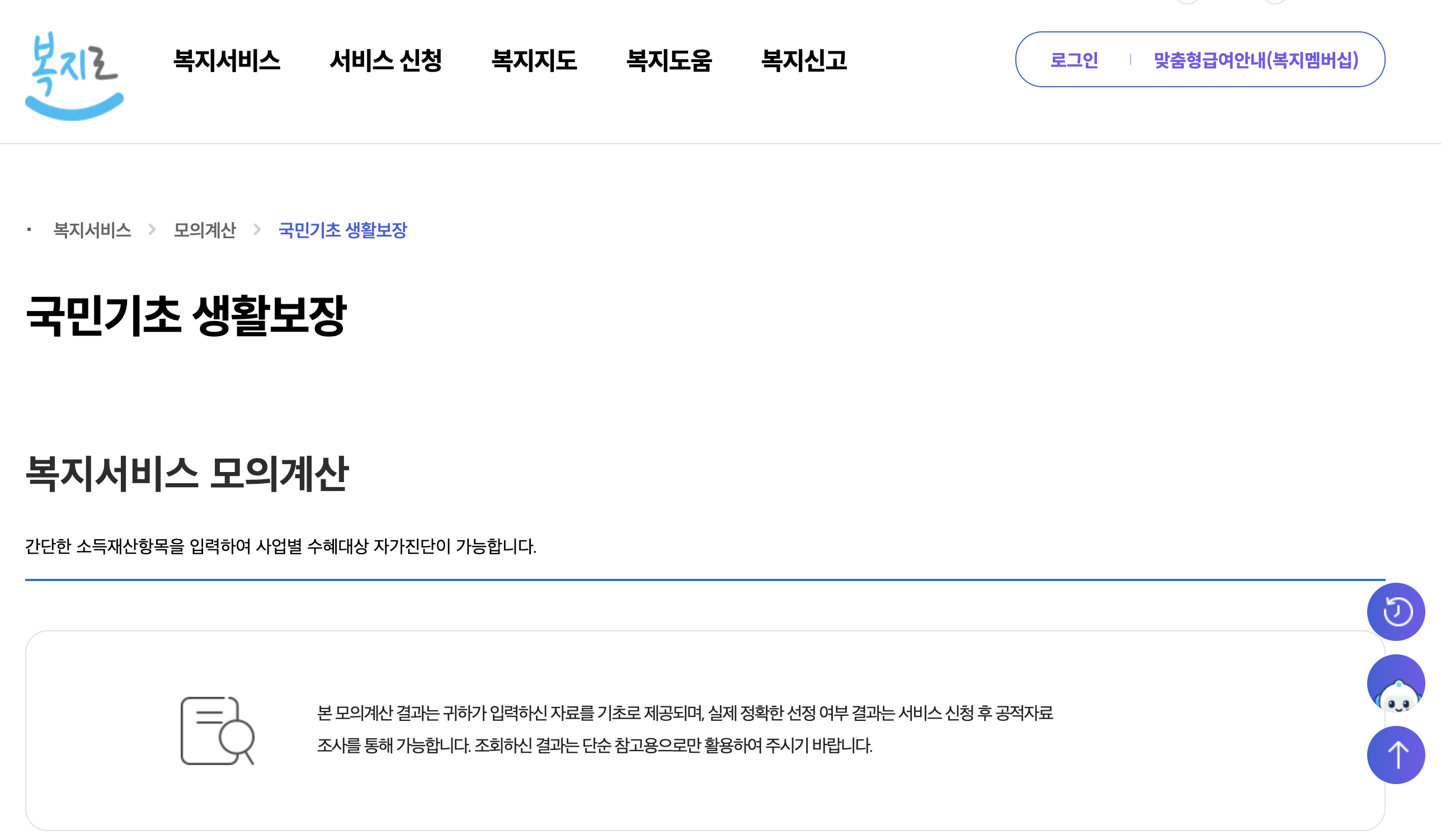Screen dimensions: 1441x840
Task: Click the document magnifier notice icon
Action: point(217,730)
